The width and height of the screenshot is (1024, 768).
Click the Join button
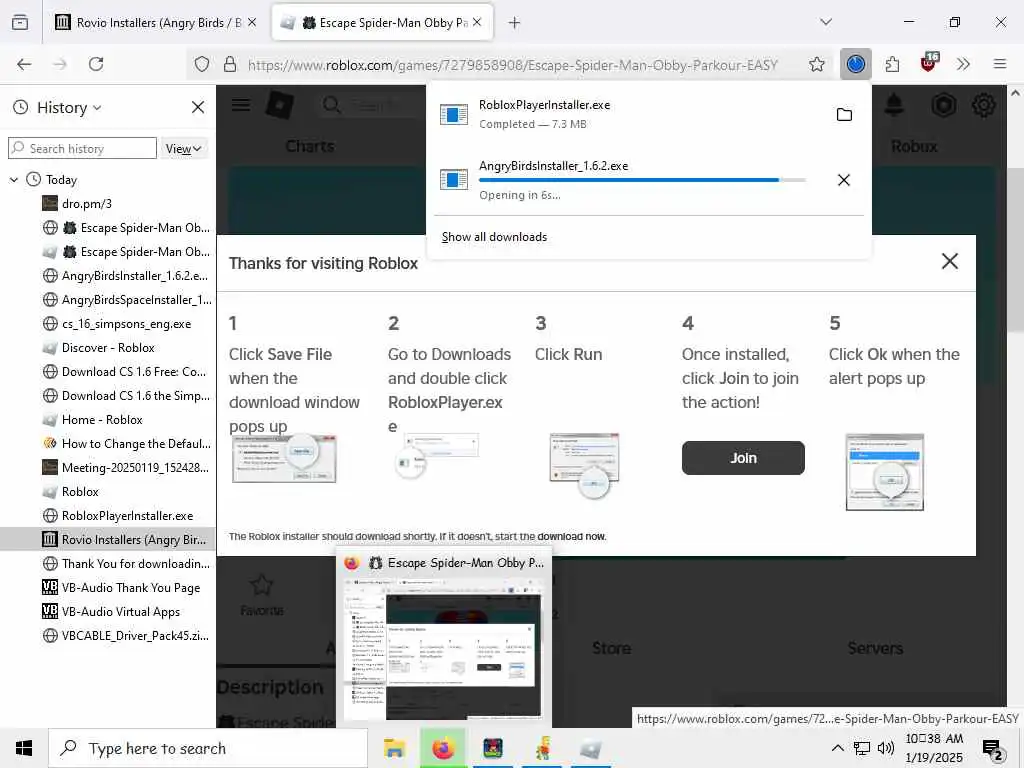tap(743, 458)
